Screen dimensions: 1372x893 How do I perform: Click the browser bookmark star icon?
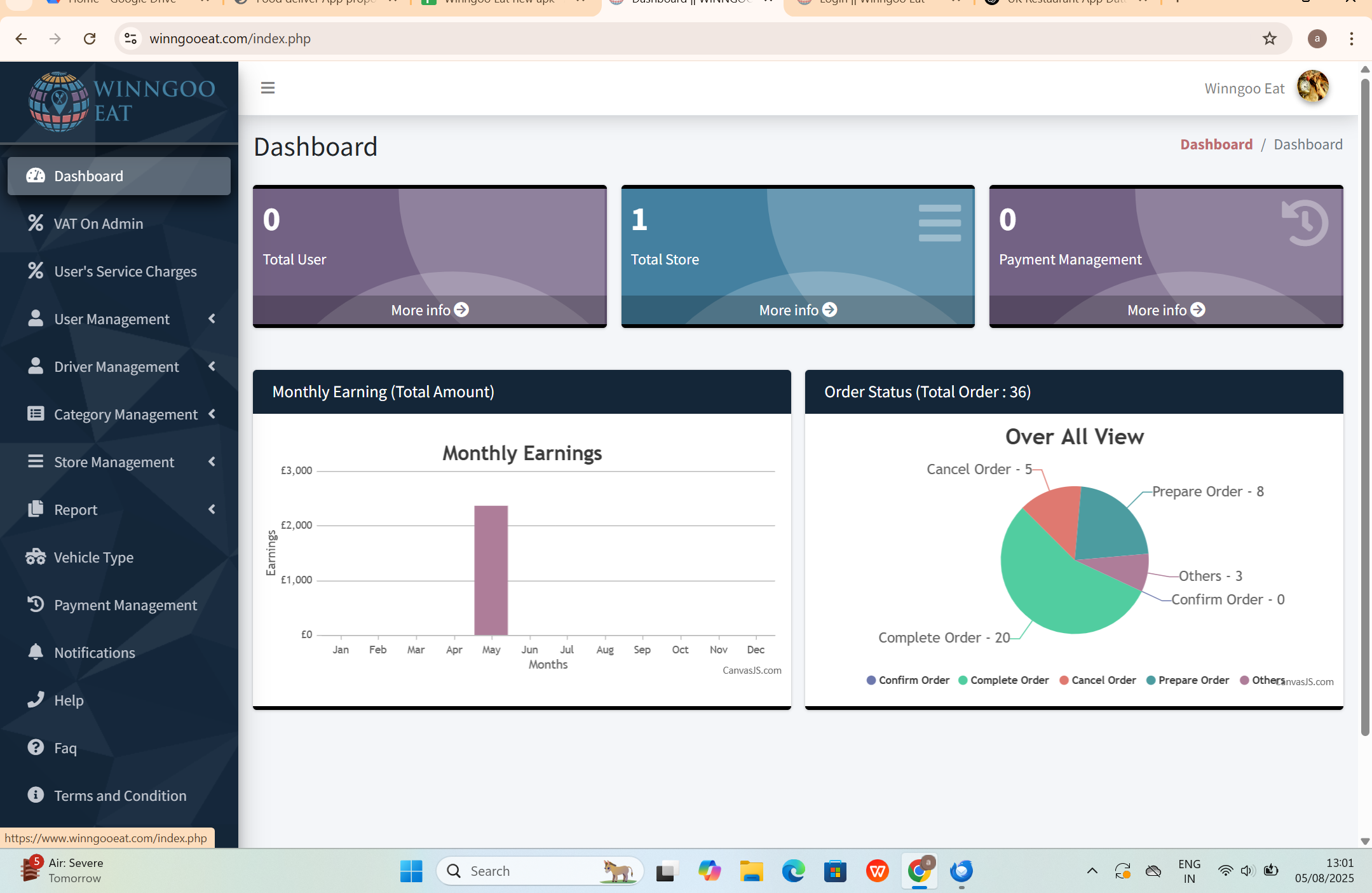click(x=1269, y=39)
